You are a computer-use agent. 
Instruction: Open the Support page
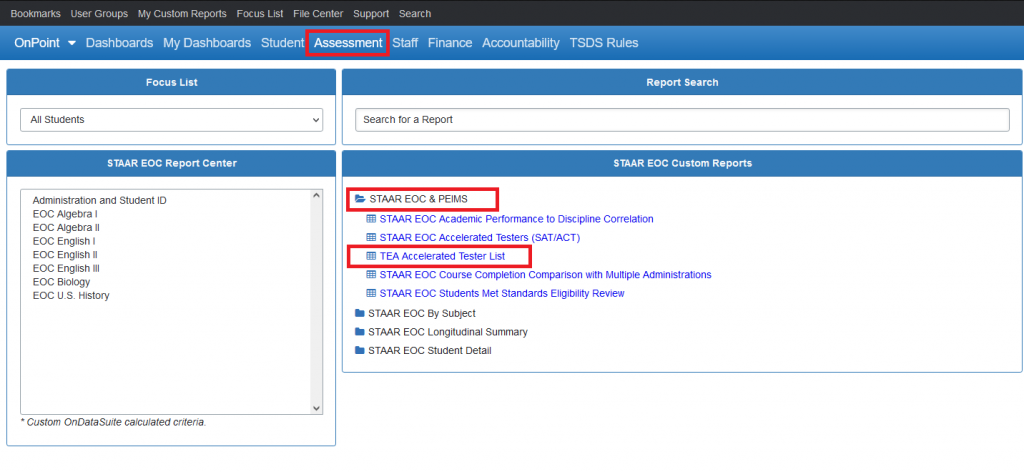(371, 13)
